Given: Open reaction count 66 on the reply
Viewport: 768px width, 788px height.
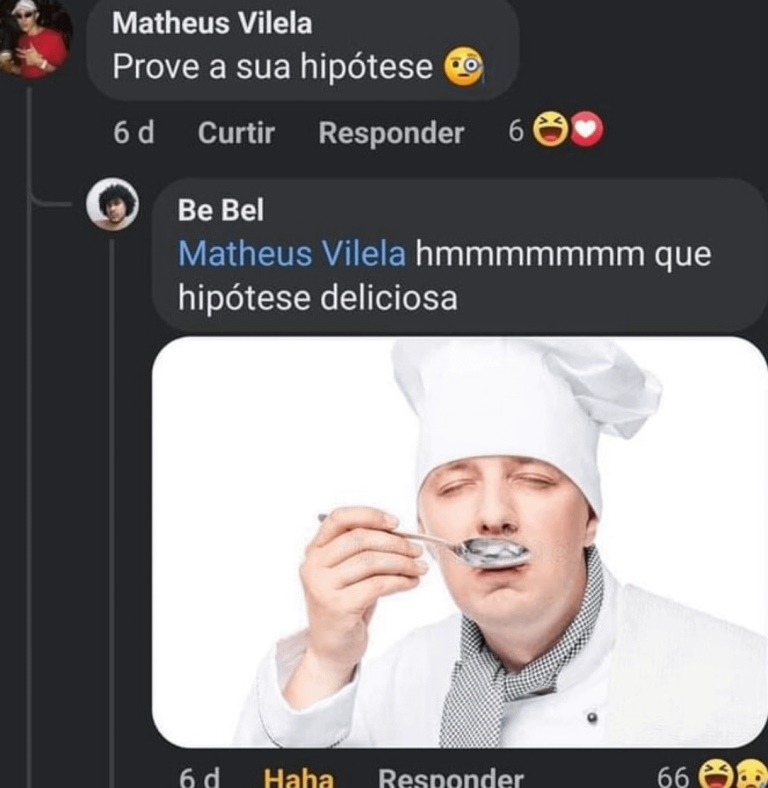Looking at the screenshot, I should point(672,776).
